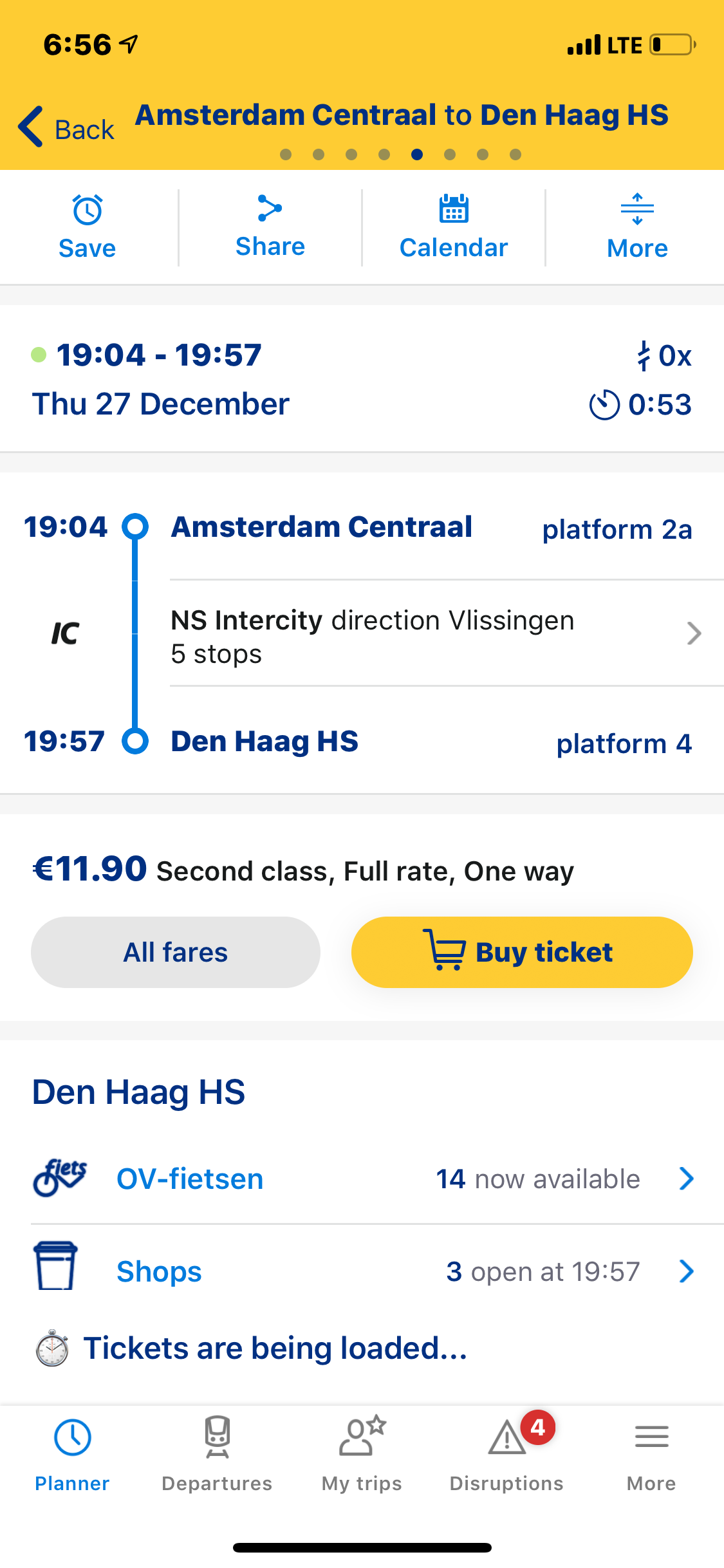Tap the OV-fietsen bicycle icon

click(60, 1178)
